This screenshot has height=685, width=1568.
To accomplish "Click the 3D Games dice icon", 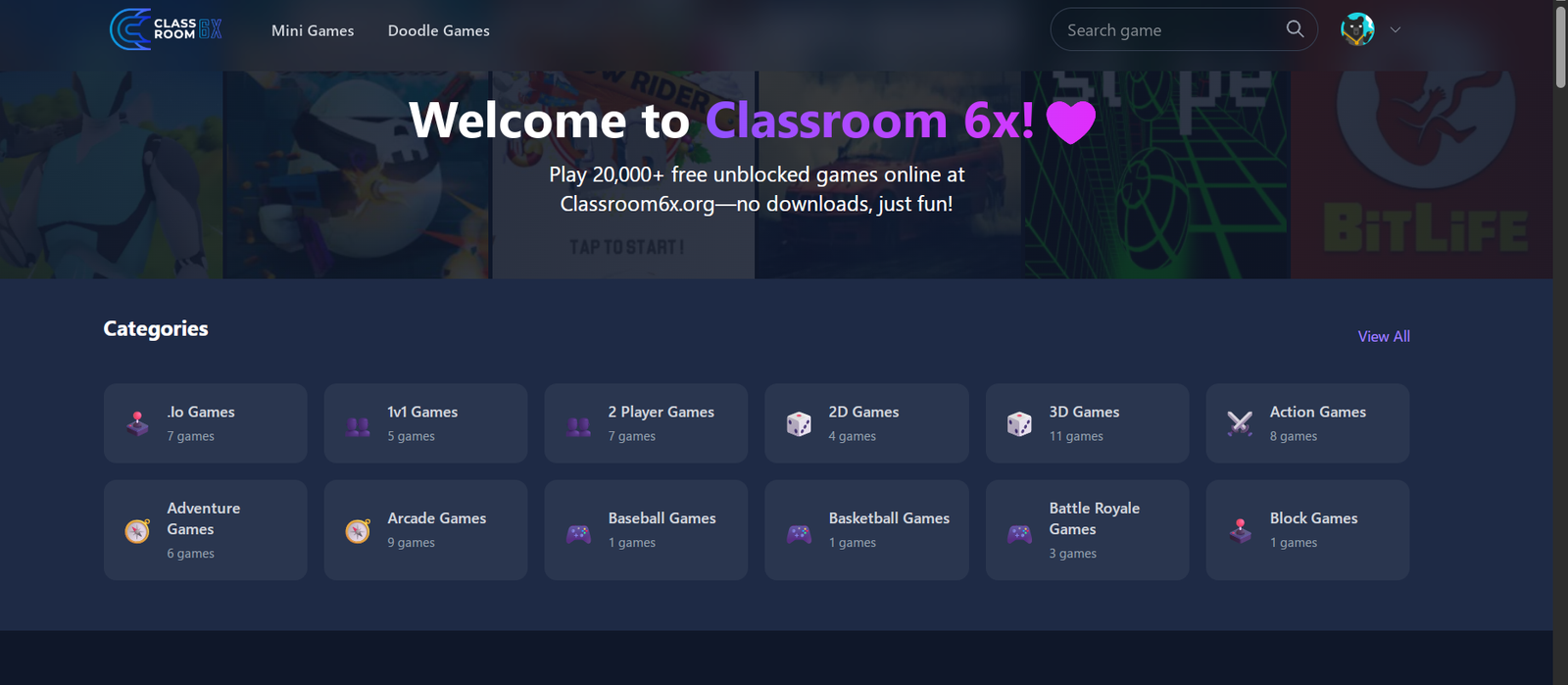I will click(1019, 423).
